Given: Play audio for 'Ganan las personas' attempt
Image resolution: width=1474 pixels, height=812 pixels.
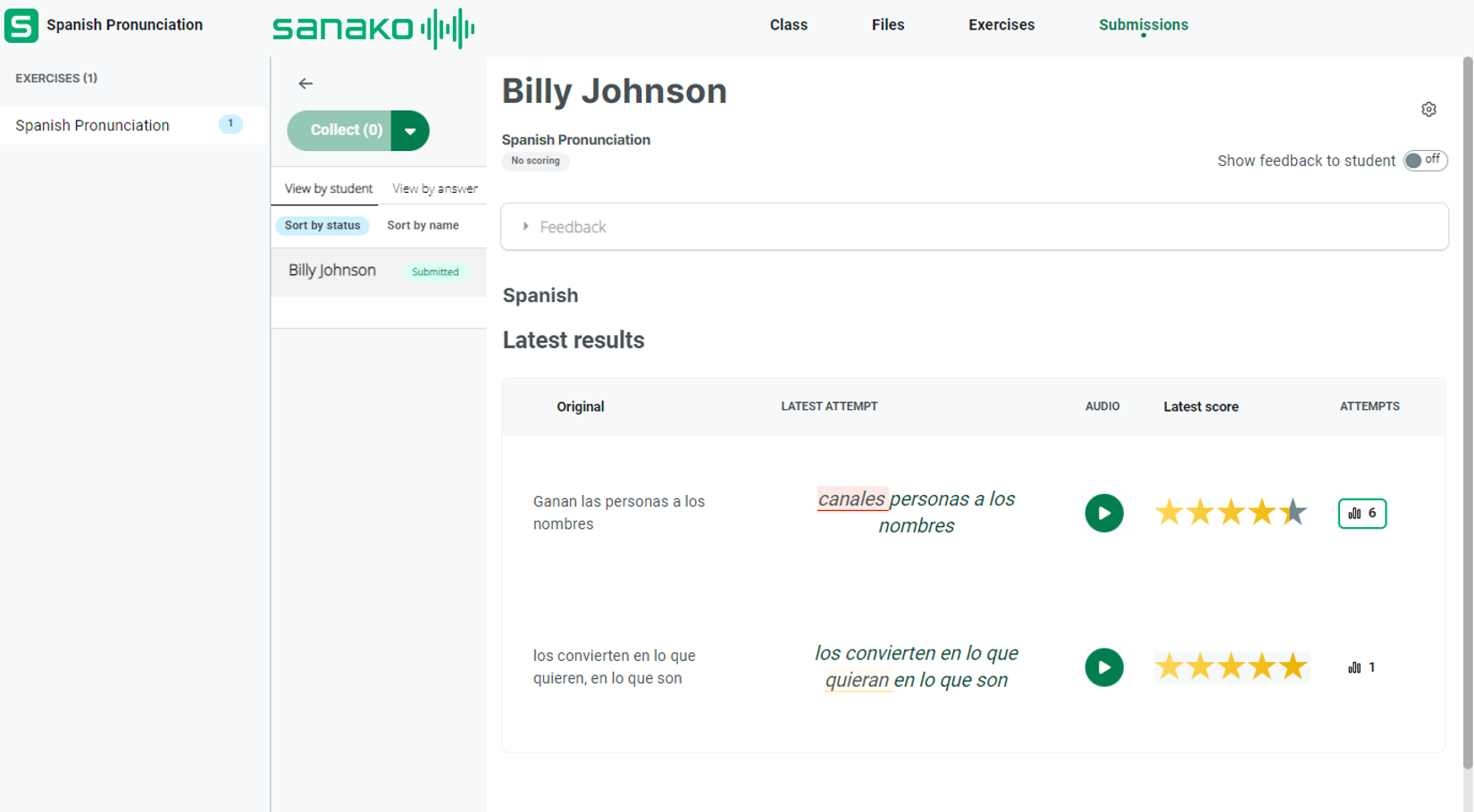Looking at the screenshot, I should tap(1103, 514).
